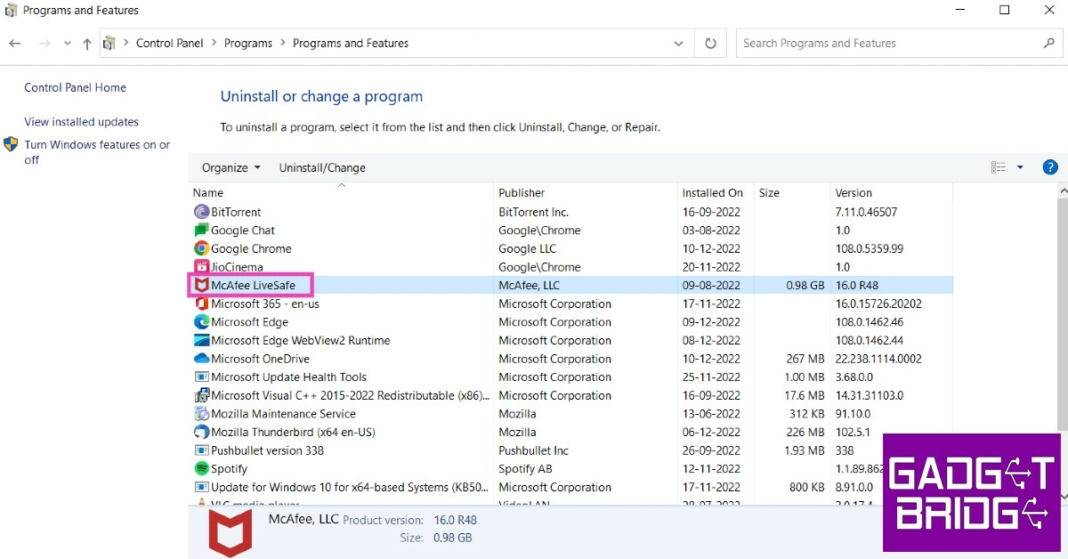The image size is (1068, 559).
Task: Select the McAfee LiveSafe row
Action: coord(571,285)
